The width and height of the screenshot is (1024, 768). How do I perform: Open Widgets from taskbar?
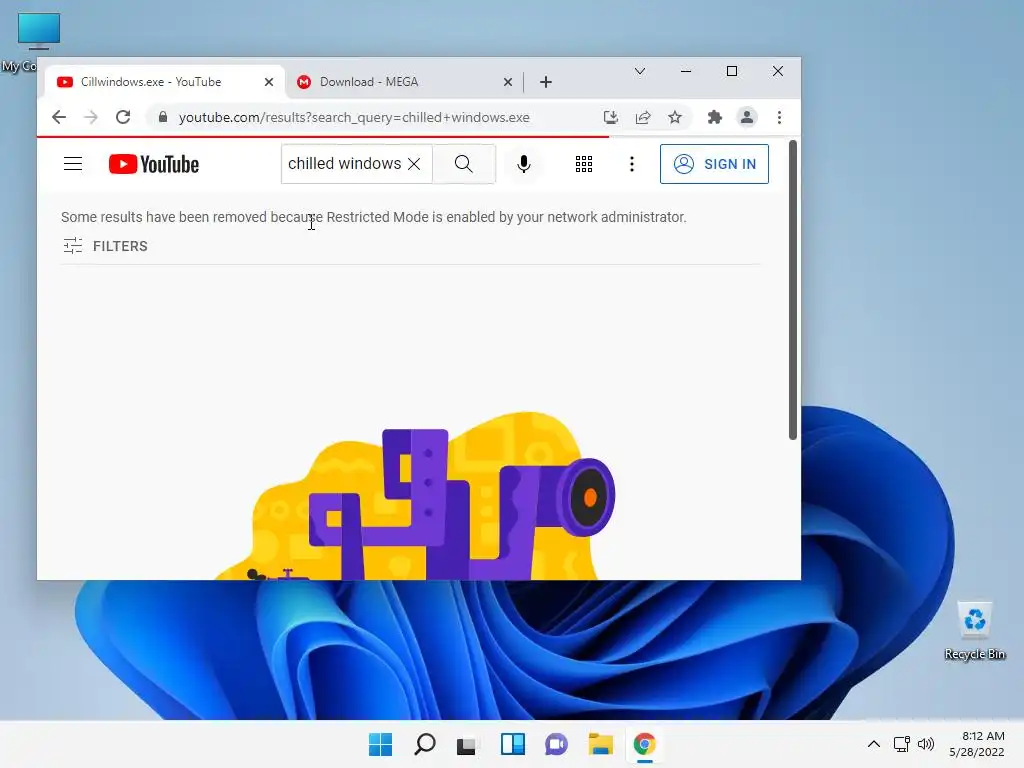click(513, 744)
